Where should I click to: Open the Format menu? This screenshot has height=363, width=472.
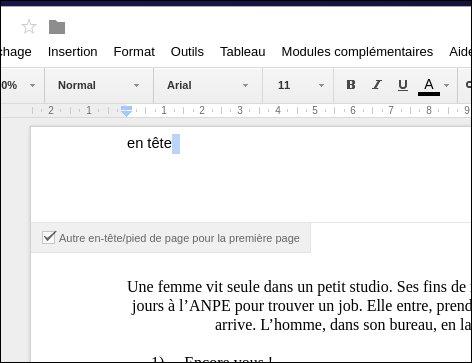pyautogui.click(x=134, y=52)
